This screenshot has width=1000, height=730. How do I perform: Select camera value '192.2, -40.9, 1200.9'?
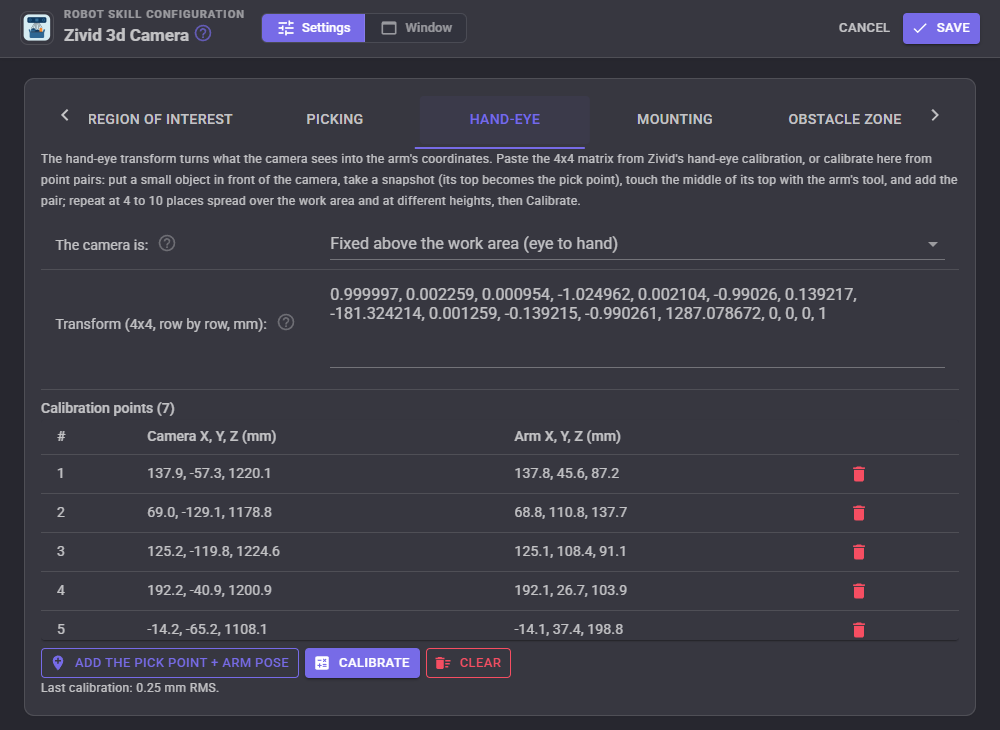point(209,590)
